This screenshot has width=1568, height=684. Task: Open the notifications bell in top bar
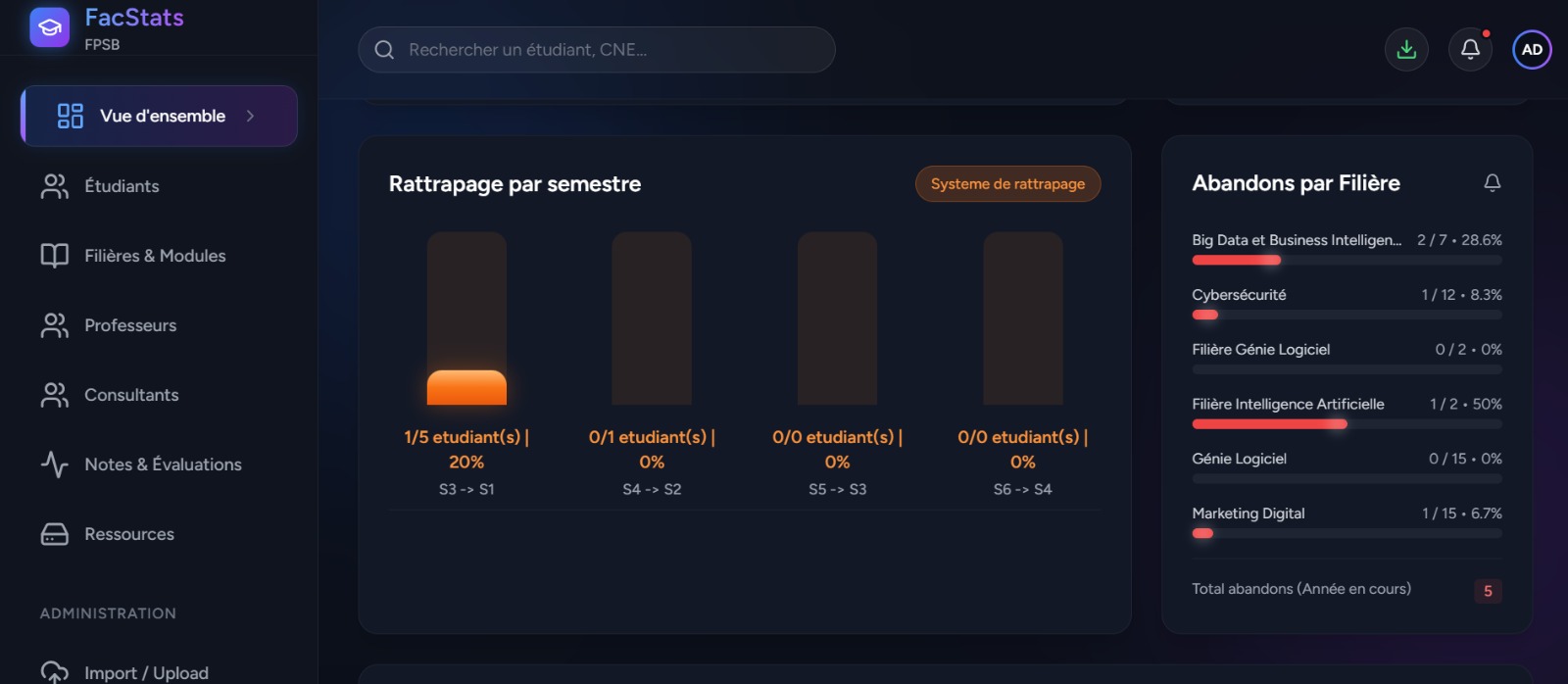tap(1470, 50)
